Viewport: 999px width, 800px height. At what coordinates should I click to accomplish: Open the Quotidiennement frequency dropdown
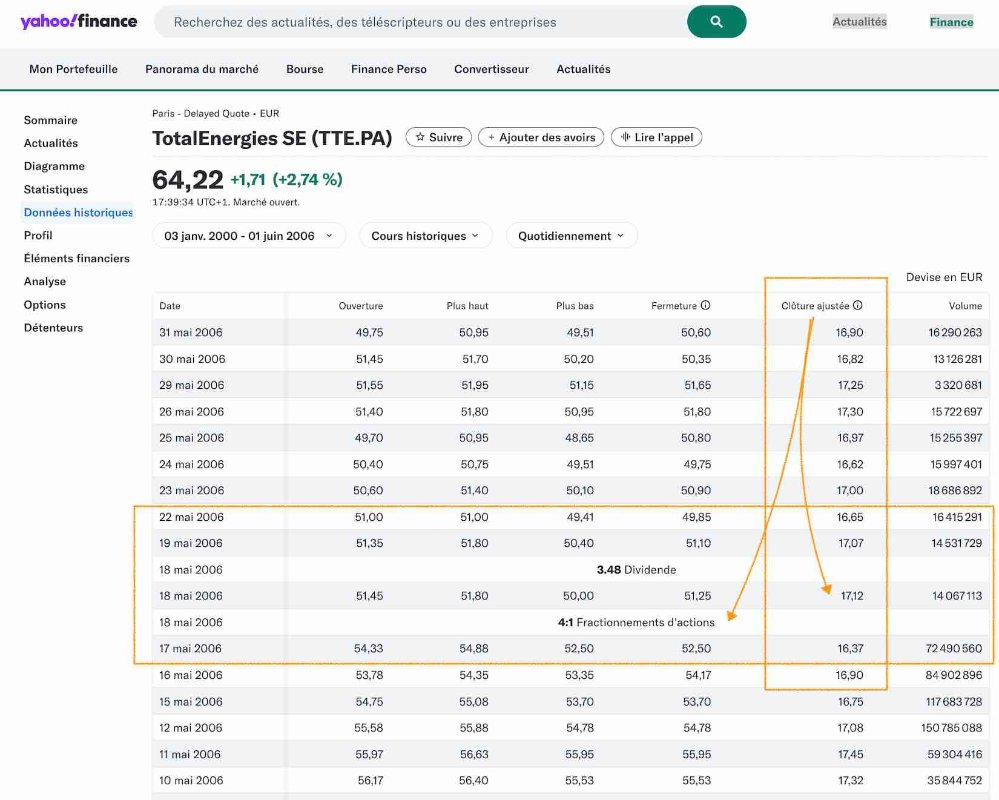[571, 236]
